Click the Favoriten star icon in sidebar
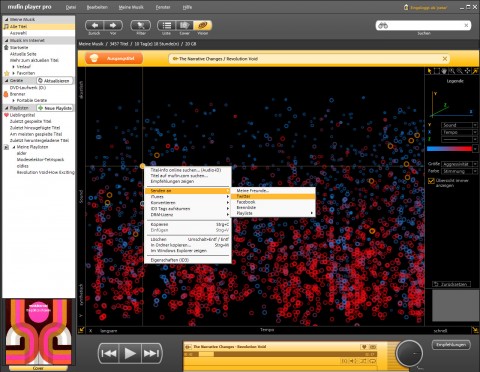Image resolution: width=480 pixels, height=372 pixels. pyautogui.click(x=6, y=73)
